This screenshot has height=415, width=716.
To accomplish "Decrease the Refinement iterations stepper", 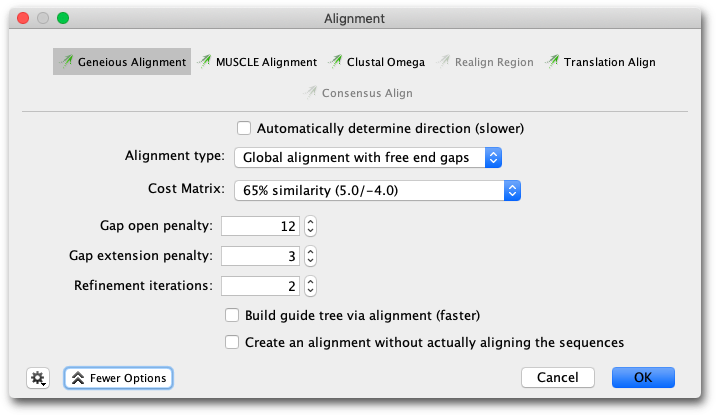I will [311, 291].
